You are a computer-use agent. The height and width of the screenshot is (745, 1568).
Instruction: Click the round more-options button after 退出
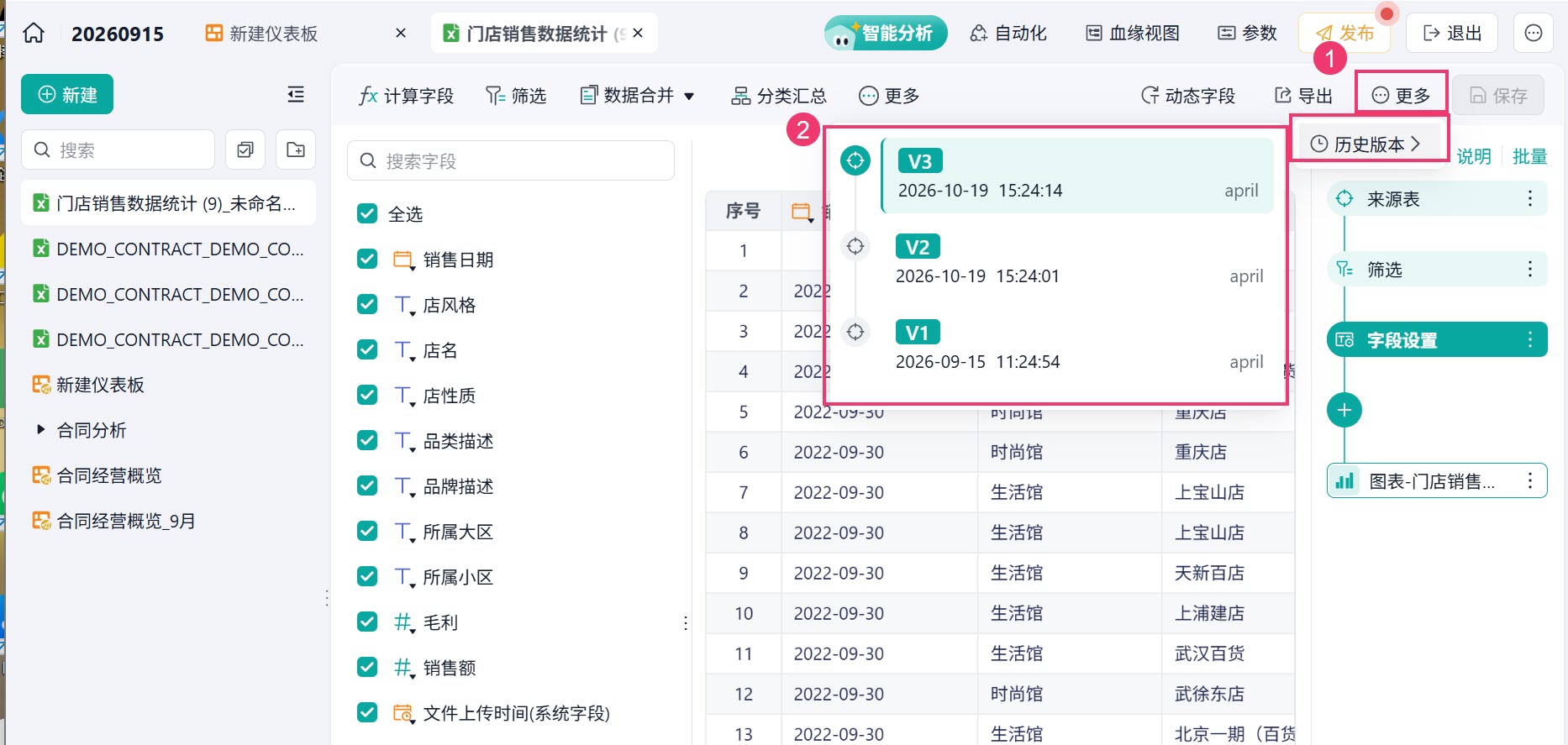pos(1534,33)
